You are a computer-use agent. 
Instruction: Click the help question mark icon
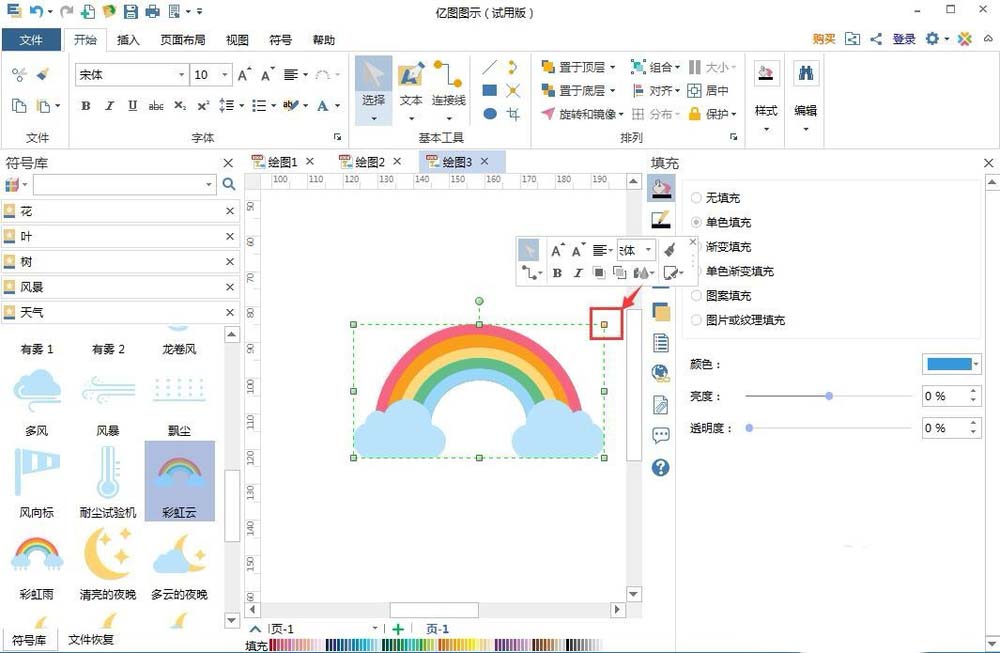(660, 466)
